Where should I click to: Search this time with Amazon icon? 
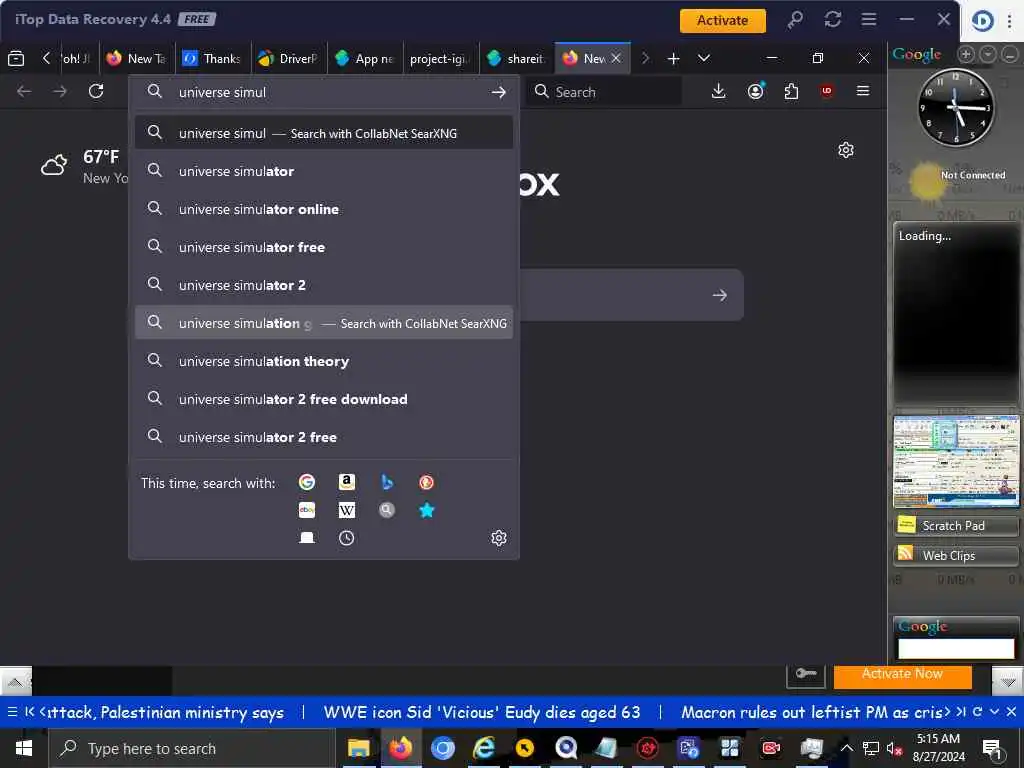pyautogui.click(x=347, y=482)
